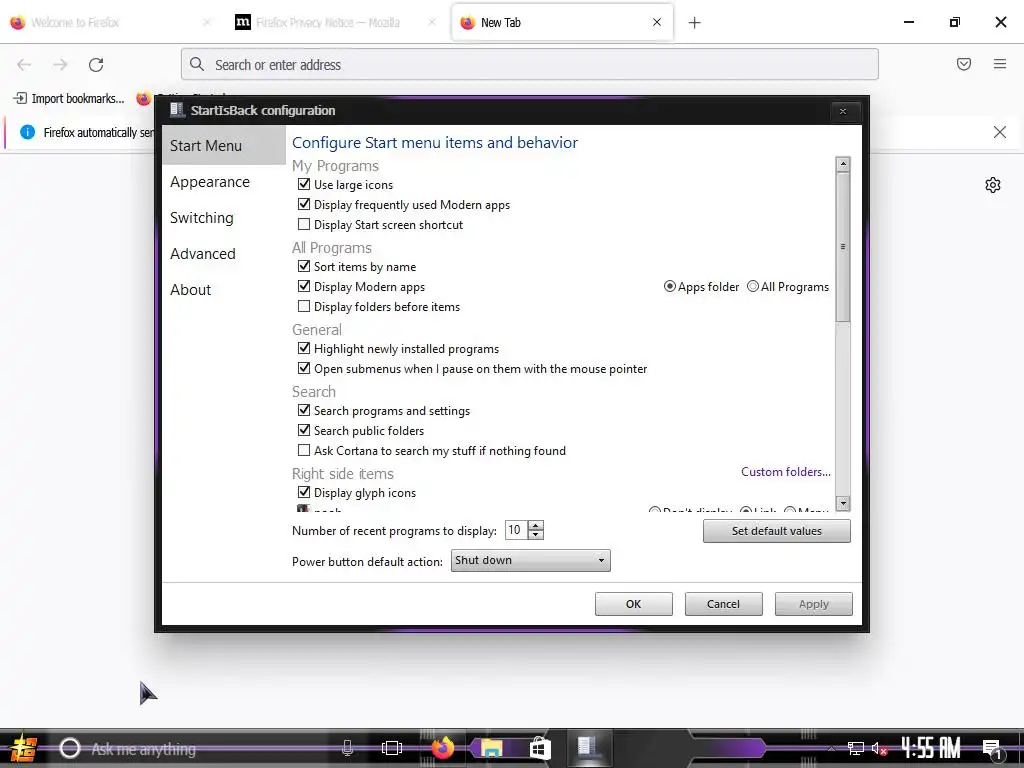The width and height of the screenshot is (1024, 768).
Task: Click the Apply button
Action: click(x=813, y=604)
